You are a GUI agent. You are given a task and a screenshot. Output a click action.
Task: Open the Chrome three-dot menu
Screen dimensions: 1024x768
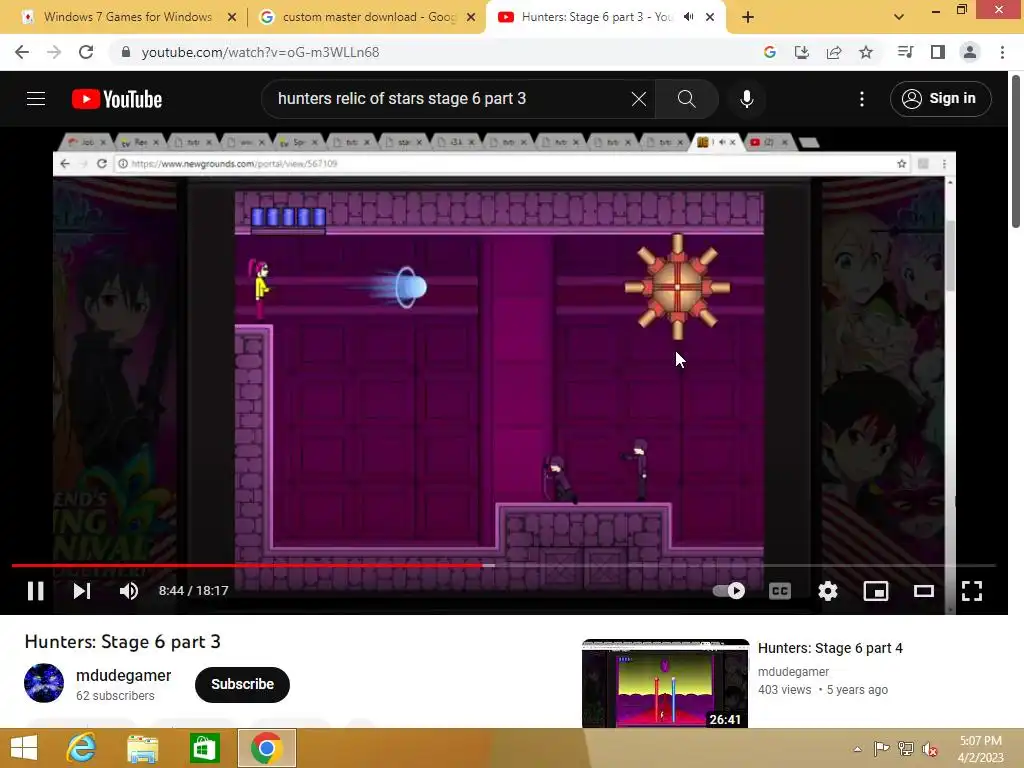tap(1002, 52)
